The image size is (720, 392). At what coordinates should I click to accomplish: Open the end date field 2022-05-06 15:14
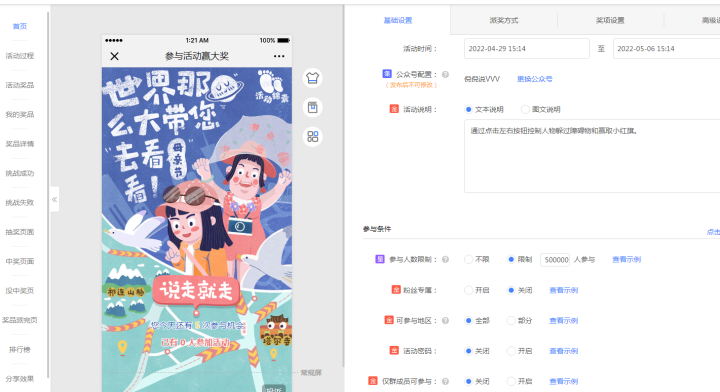coord(666,49)
